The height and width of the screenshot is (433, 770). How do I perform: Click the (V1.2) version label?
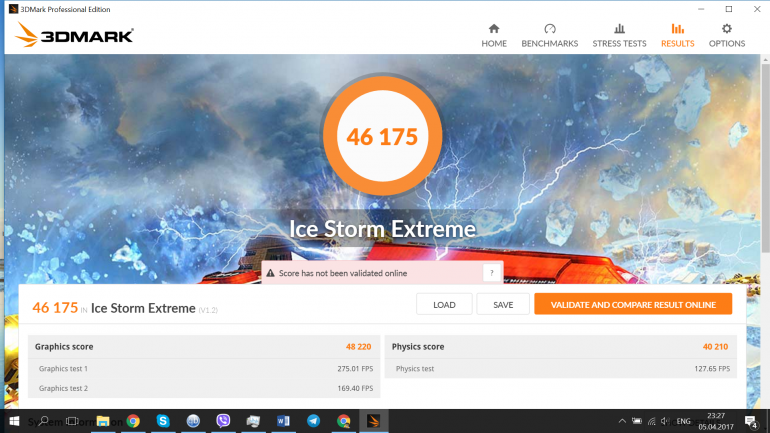208,310
